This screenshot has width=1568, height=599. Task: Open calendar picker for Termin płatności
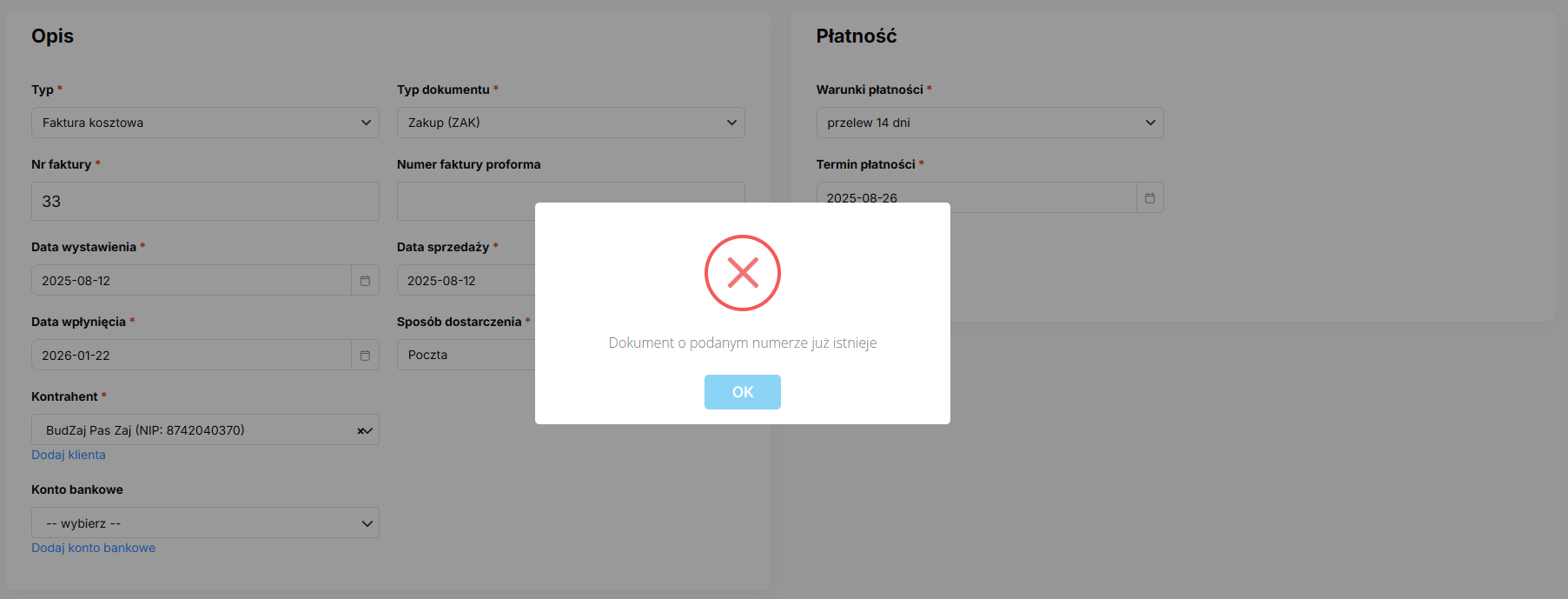click(x=1149, y=198)
